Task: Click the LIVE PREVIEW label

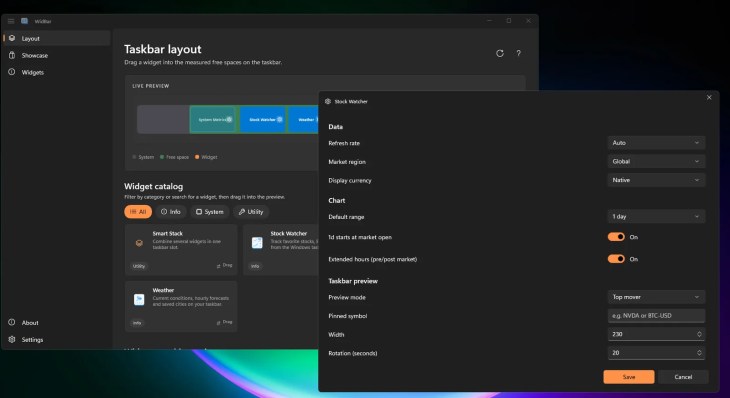Action: pos(150,86)
